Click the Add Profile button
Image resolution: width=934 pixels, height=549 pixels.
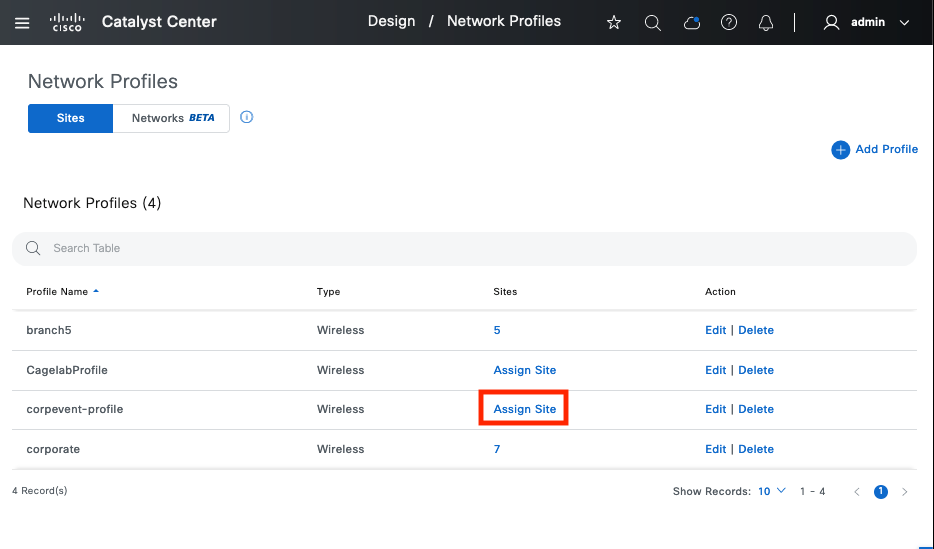[875, 149]
